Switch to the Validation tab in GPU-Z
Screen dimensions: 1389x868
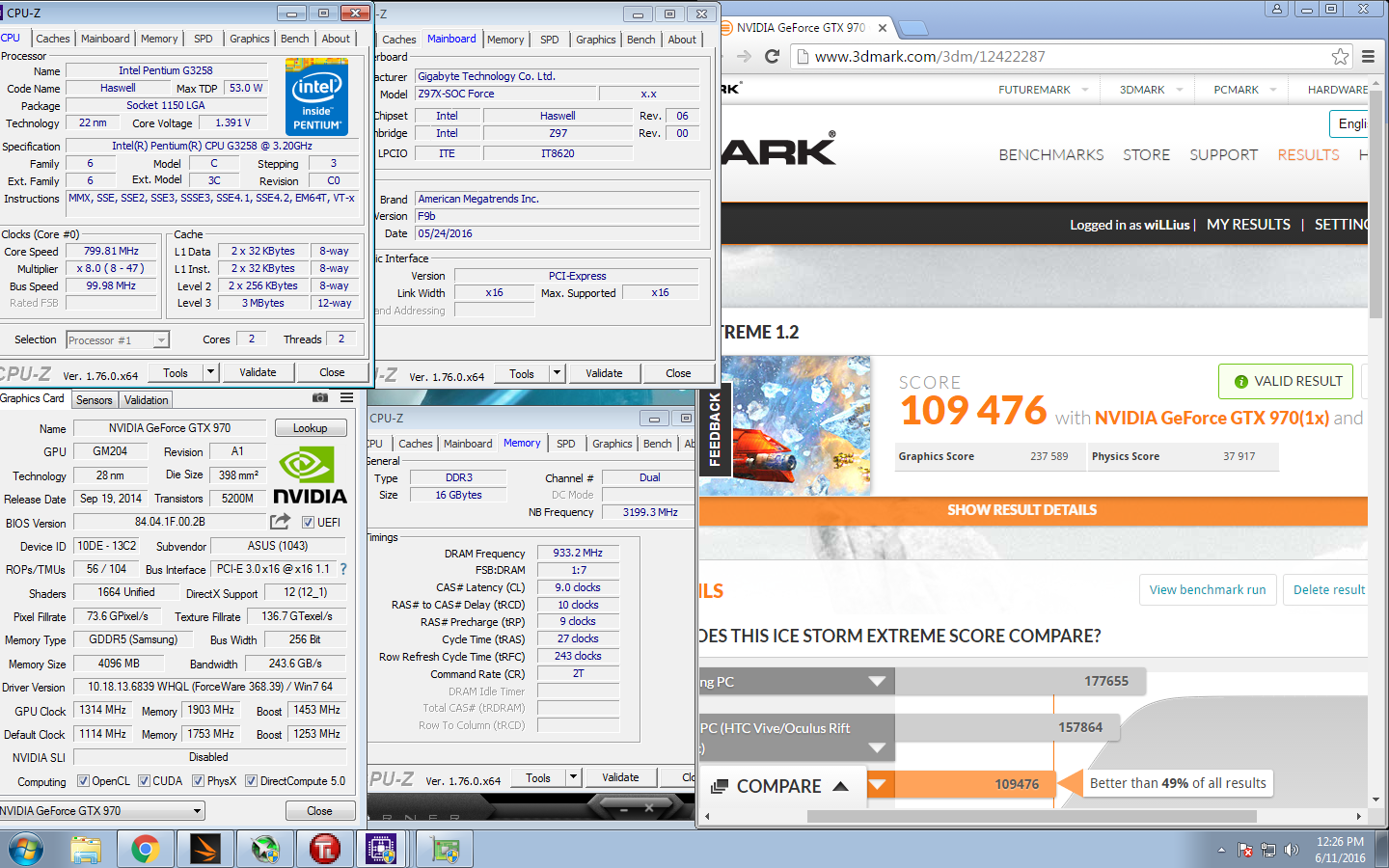(146, 399)
